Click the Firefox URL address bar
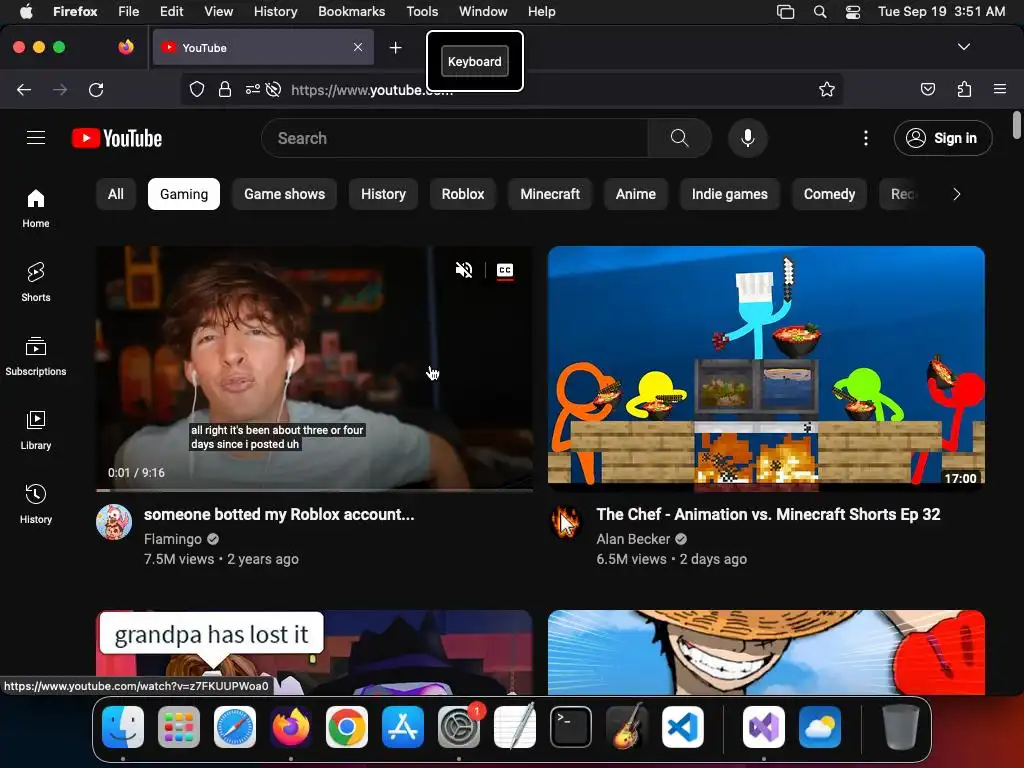Image resolution: width=1024 pixels, height=768 pixels. 511,89
